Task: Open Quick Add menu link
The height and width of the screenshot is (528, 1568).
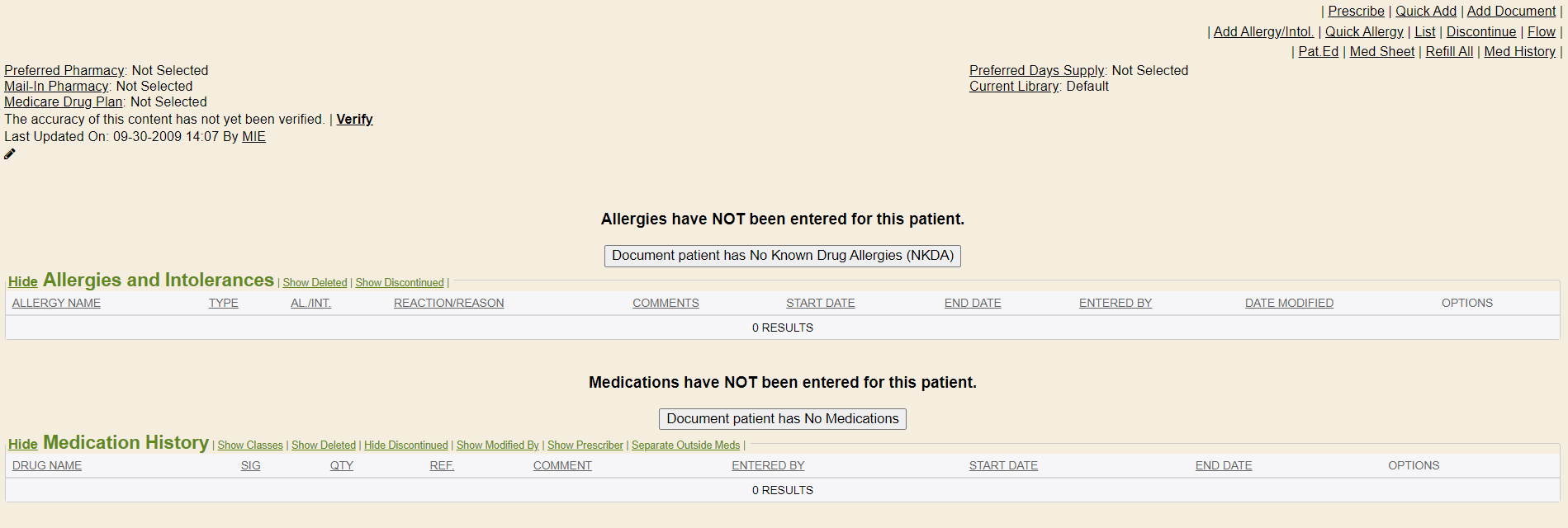Action: pos(1425,12)
